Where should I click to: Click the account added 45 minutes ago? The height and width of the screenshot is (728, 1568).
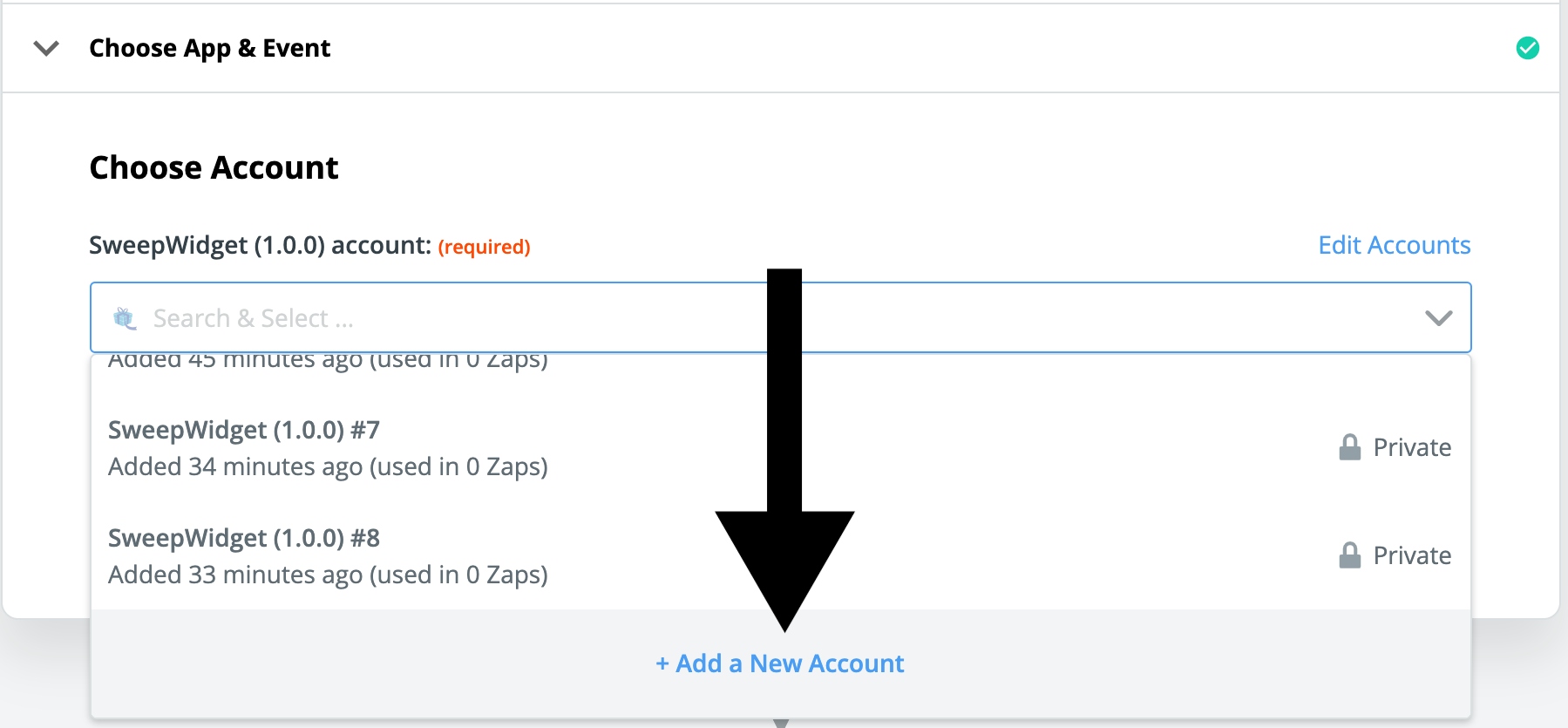329,359
